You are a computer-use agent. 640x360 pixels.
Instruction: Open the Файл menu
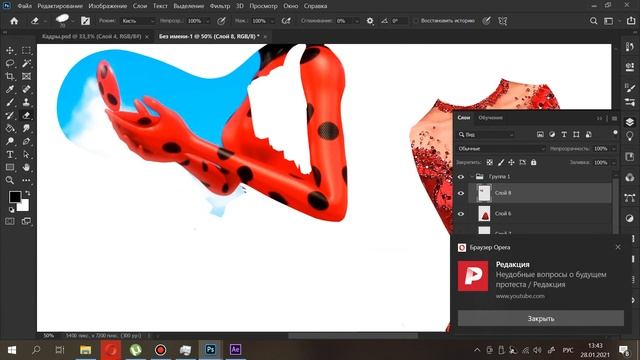[25, 6]
